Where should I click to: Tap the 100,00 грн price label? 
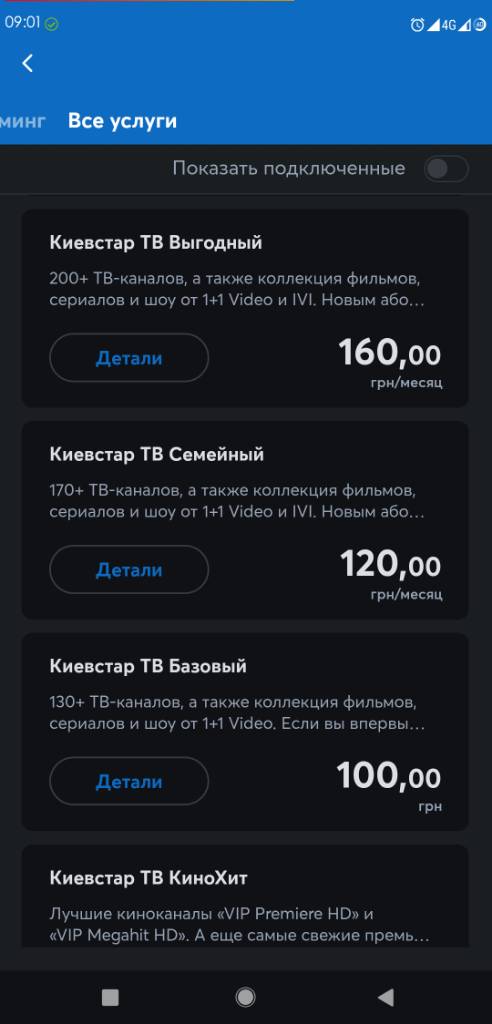pyautogui.click(x=389, y=786)
